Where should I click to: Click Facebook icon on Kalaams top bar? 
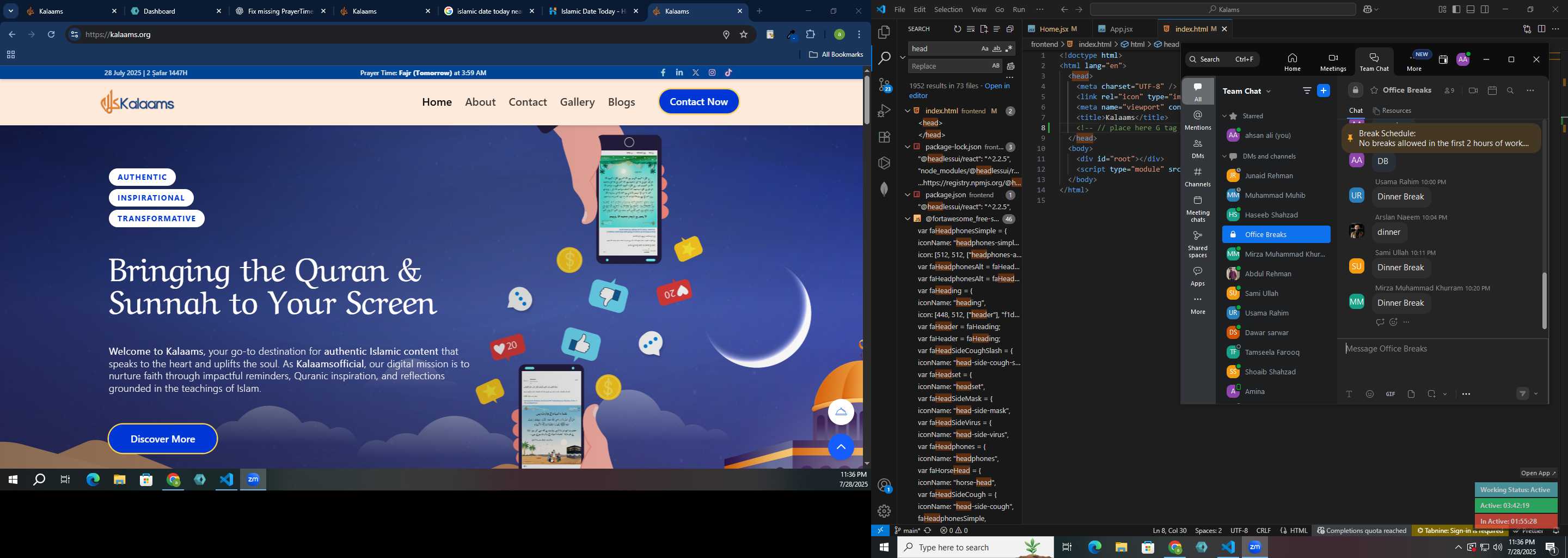pyautogui.click(x=663, y=72)
